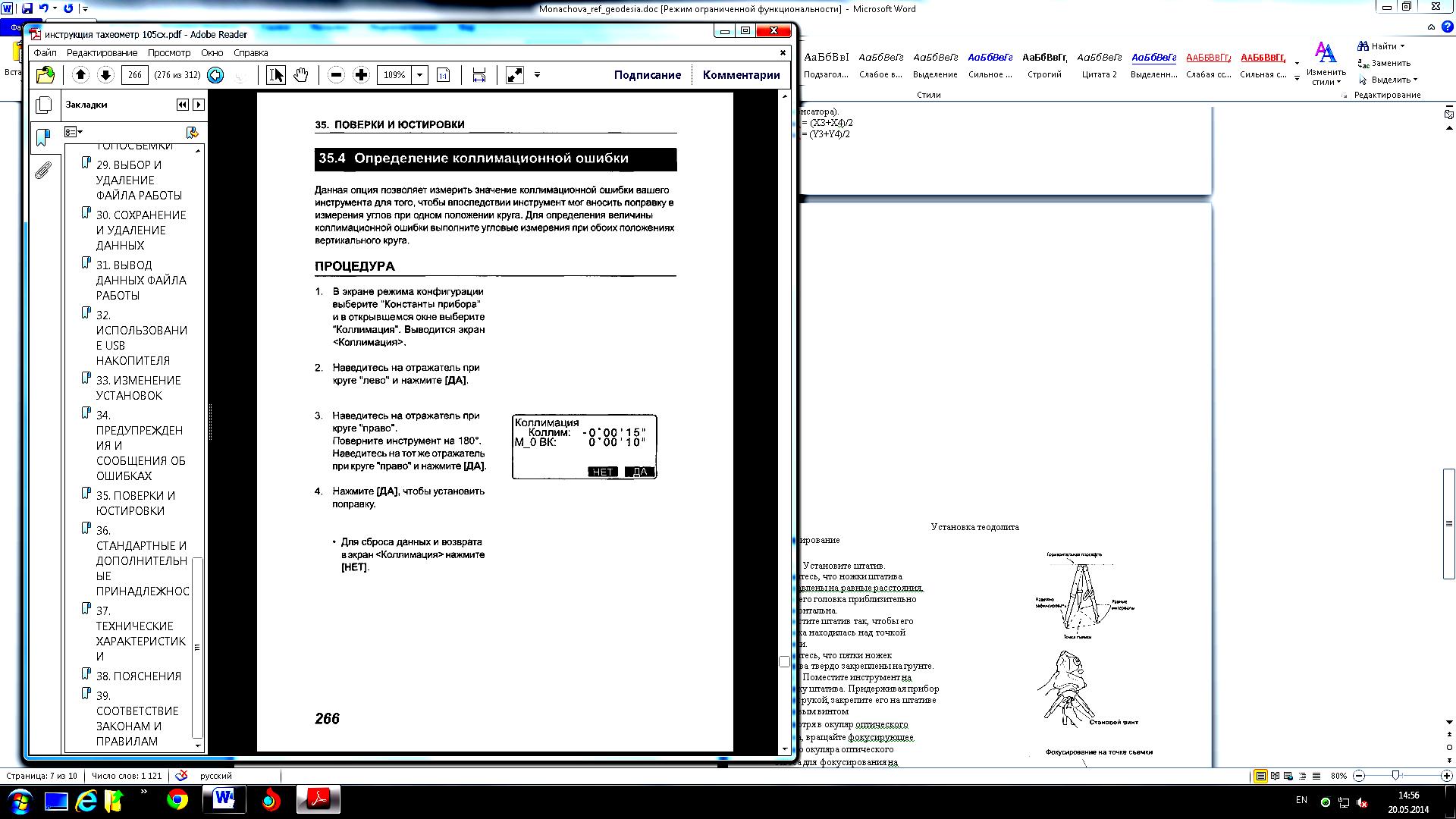The width and height of the screenshot is (1456, 819).
Task: Open Word help question mark
Action: tap(1446, 27)
